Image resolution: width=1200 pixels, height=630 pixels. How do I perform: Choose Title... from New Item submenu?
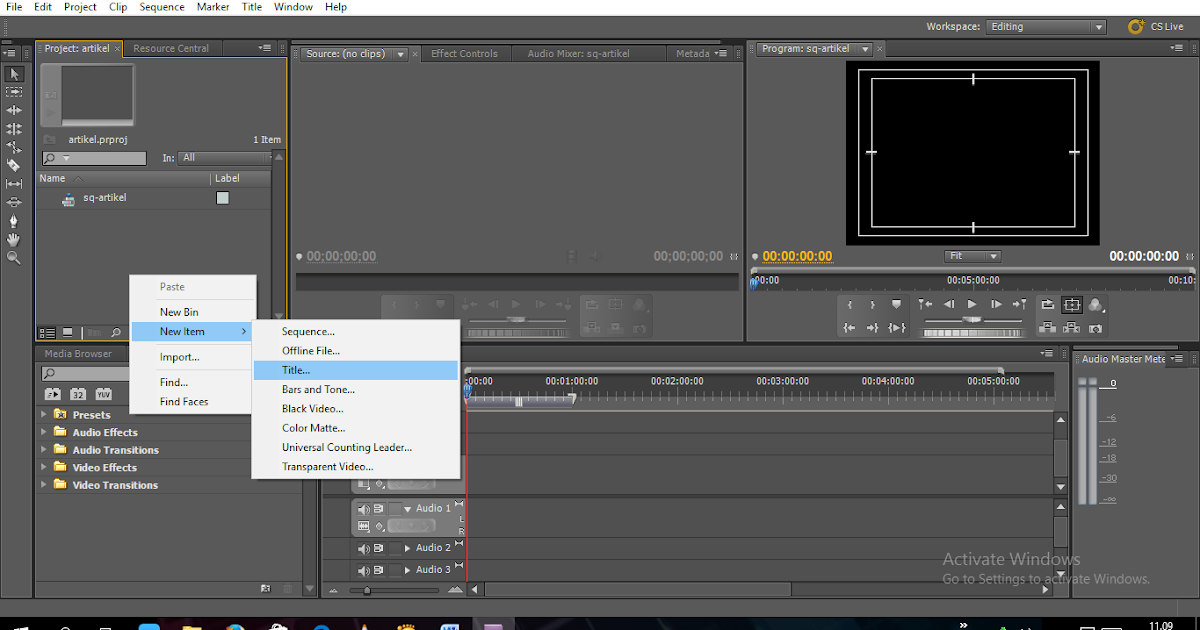point(296,370)
